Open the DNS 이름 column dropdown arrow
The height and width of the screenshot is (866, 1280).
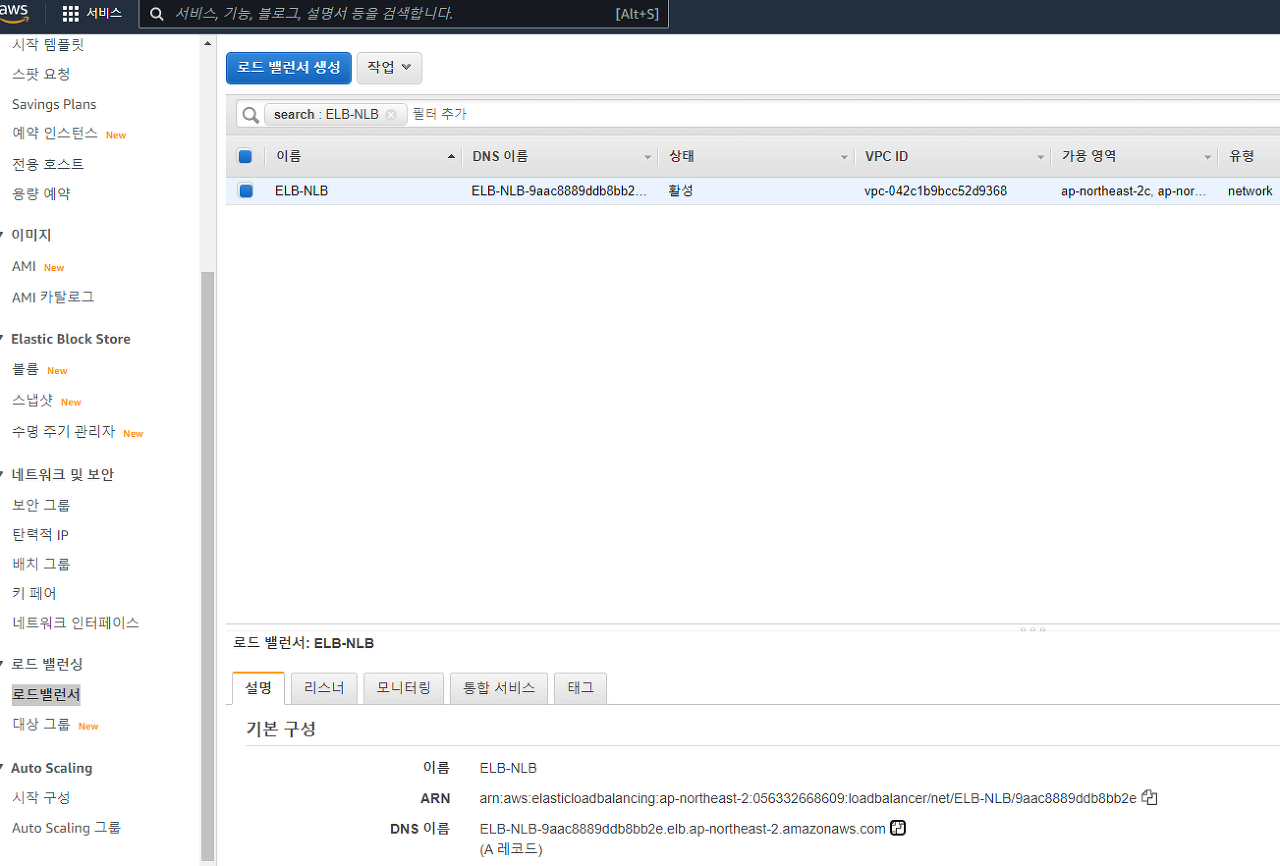pyautogui.click(x=648, y=158)
